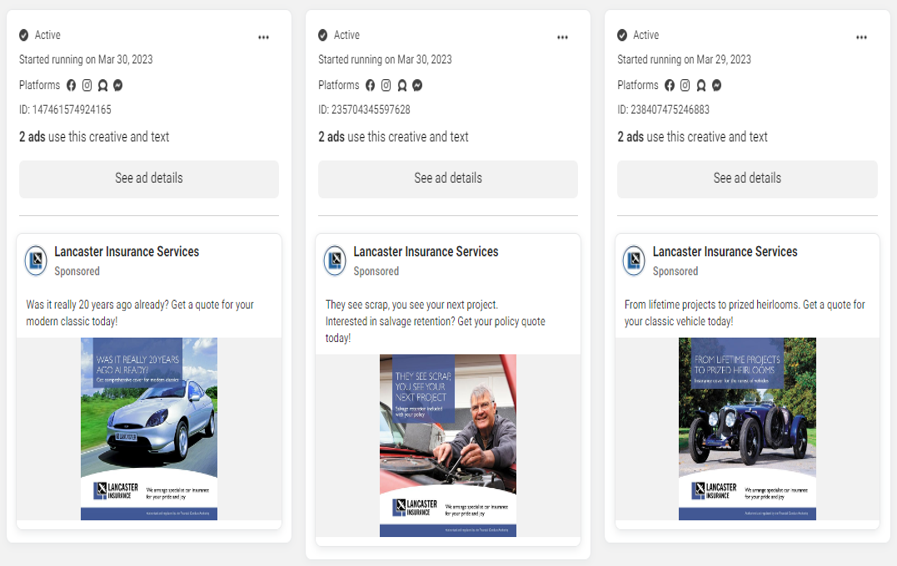897x566 pixels.
Task: Open the three-dot menu for ad ID 147461574924165
Action: [x=263, y=37]
